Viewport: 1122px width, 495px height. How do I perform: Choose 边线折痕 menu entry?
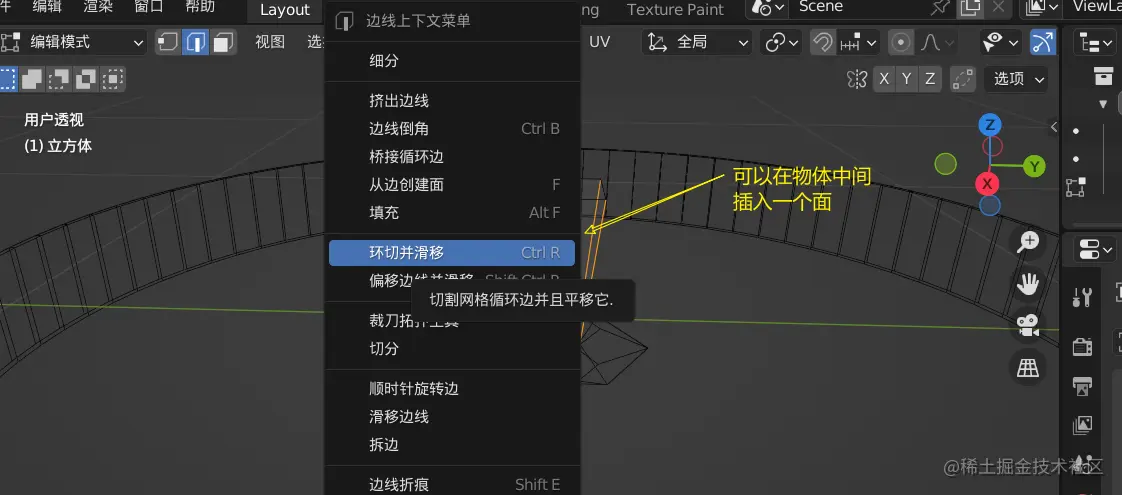coord(452,484)
